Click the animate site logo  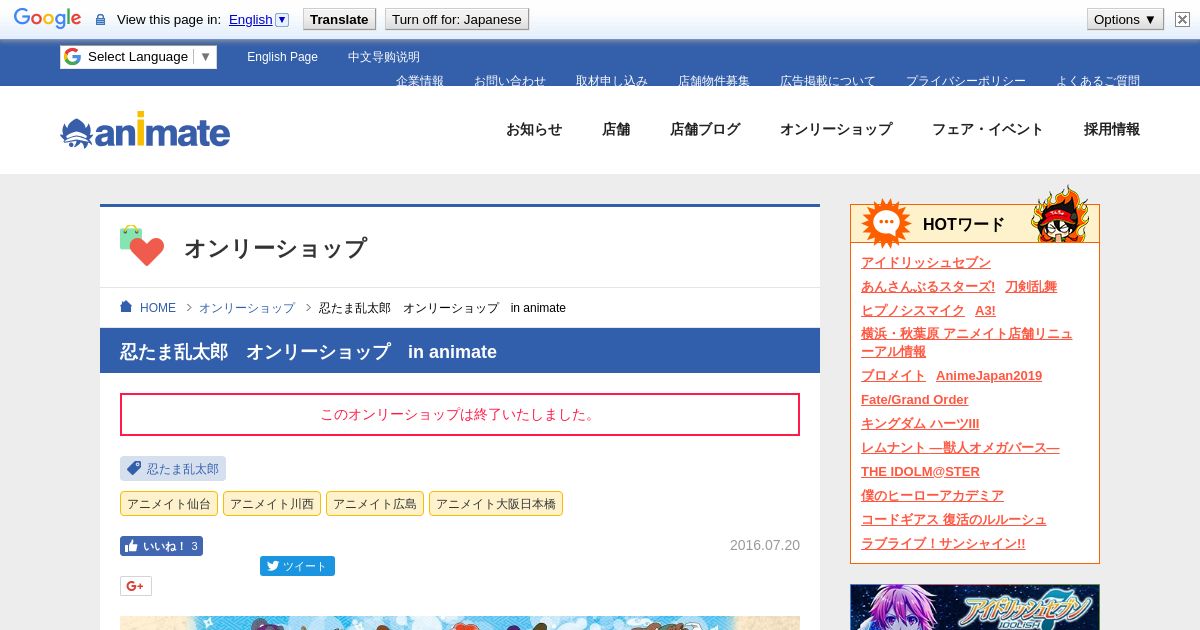point(145,130)
